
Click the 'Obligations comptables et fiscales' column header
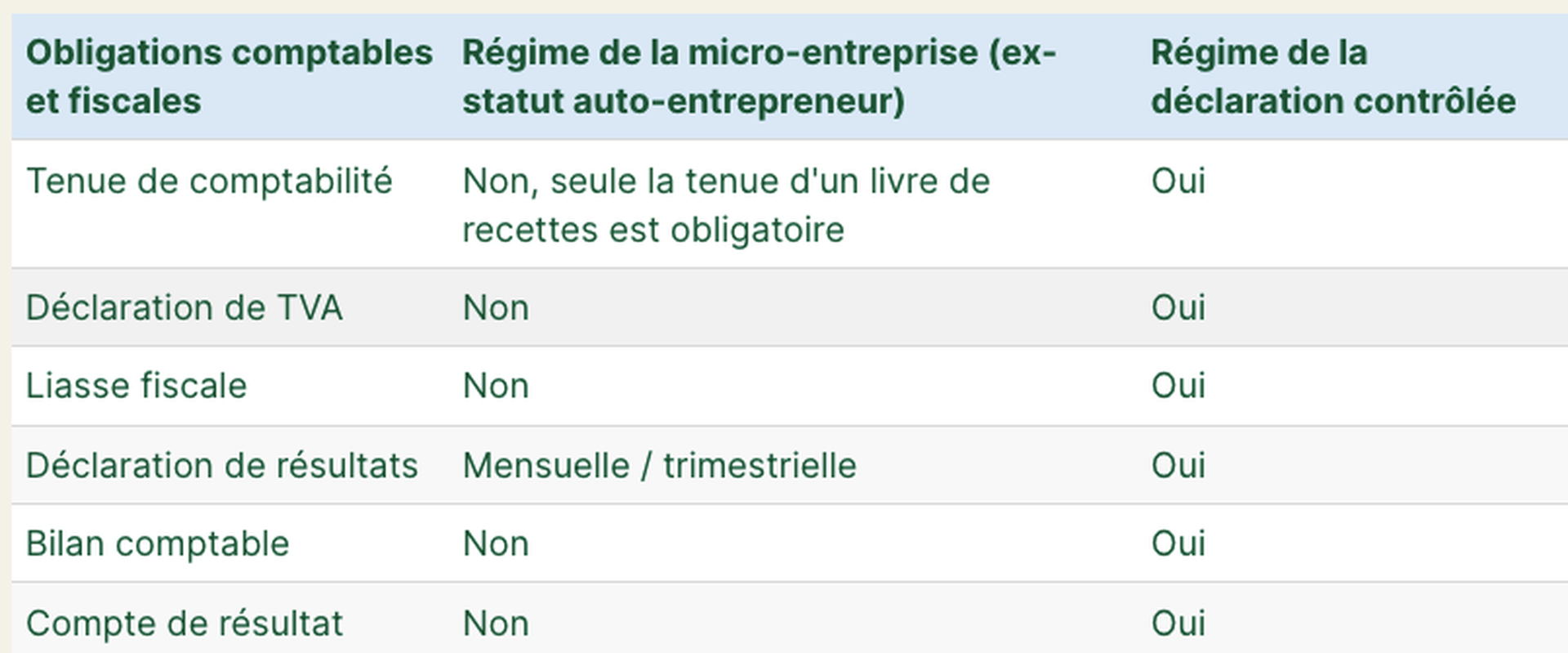(229, 77)
